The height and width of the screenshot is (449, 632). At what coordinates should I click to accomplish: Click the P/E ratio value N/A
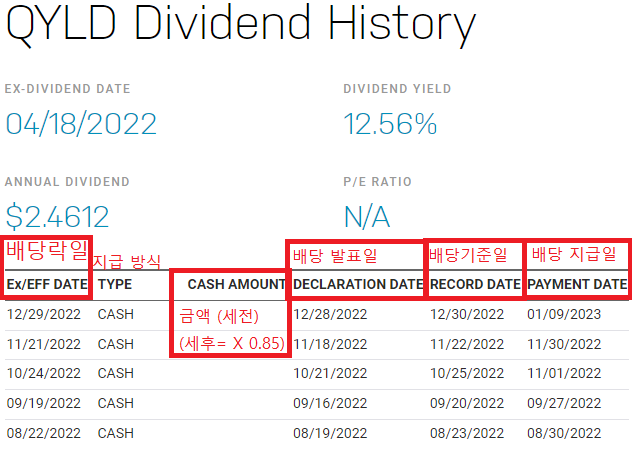pos(366,217)
